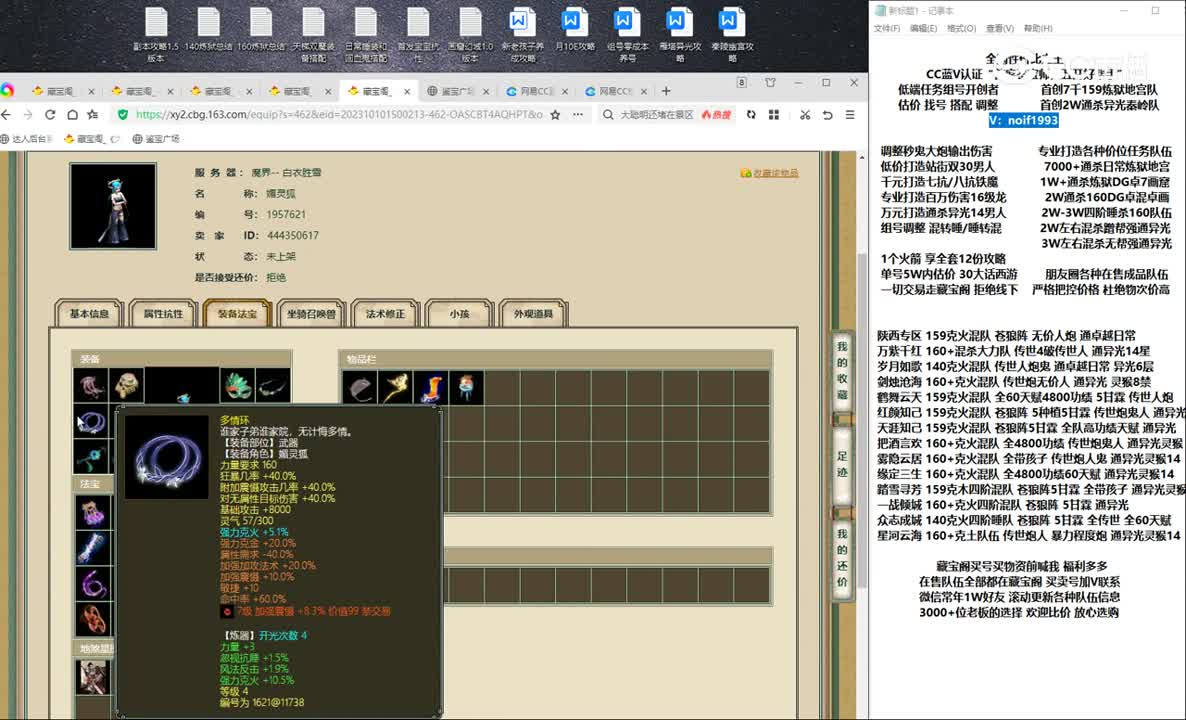This screenshot has height=720, width=1186.
Task: Select the teal flower equipment icon below the rings
Action: click(x=91, y=457)
